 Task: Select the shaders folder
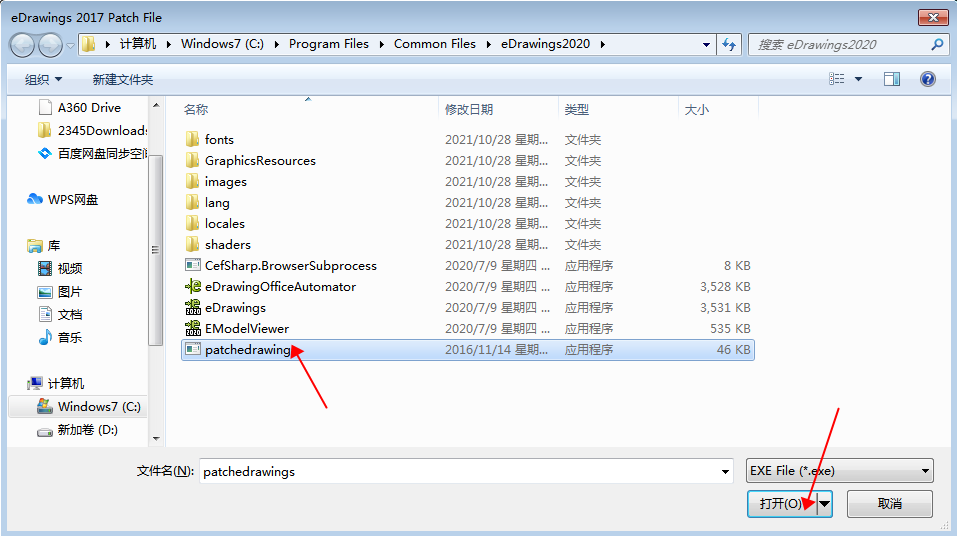pyautogui.click(x=228, y=244)
